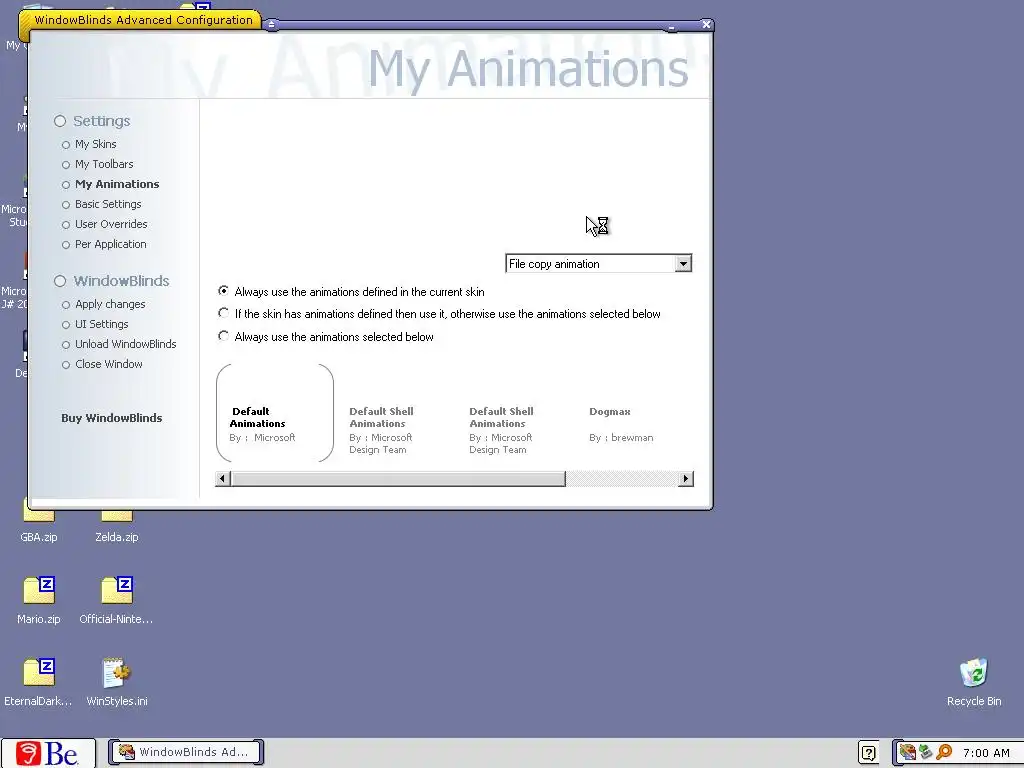1024x768 pixels.
Task: Select the Mario.zip archive icon
Action: click(x=39, y=590)
